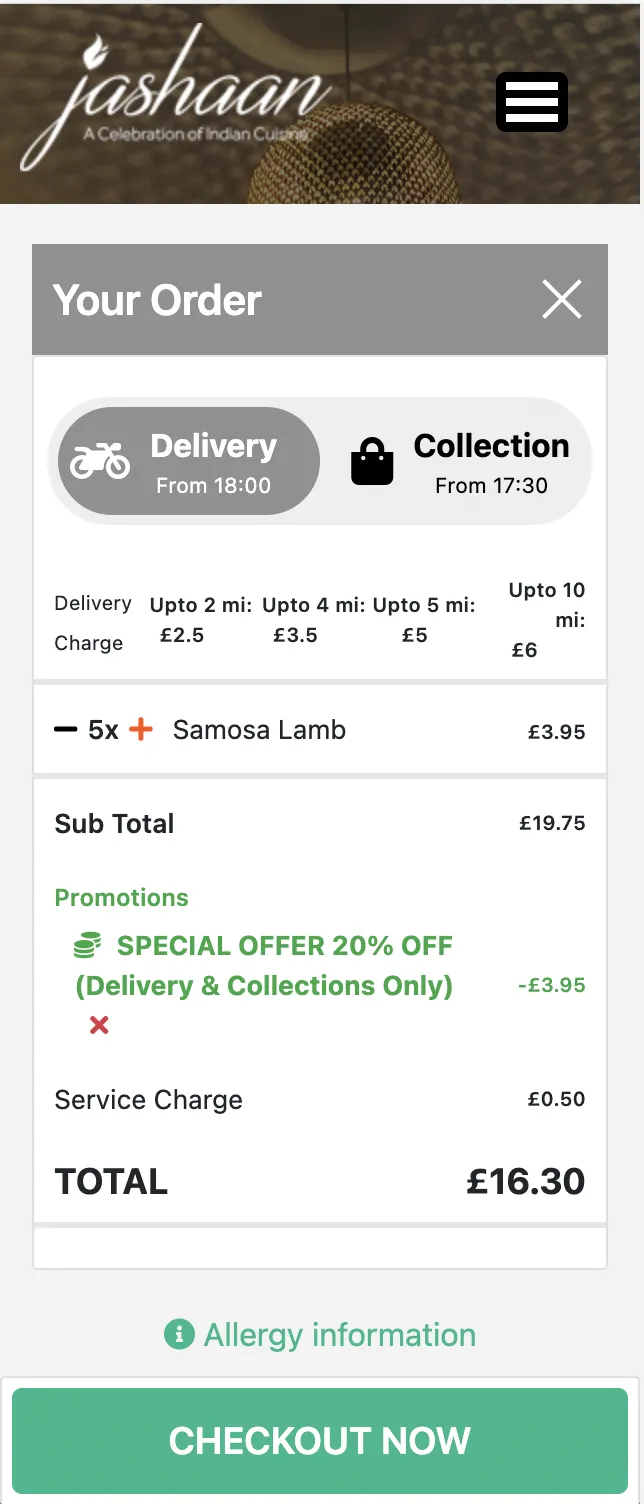The image size is (644, 1504).
Task: Remove the promotion using the red X icon
Action: pyautogui.click(x=97, y=1025)
